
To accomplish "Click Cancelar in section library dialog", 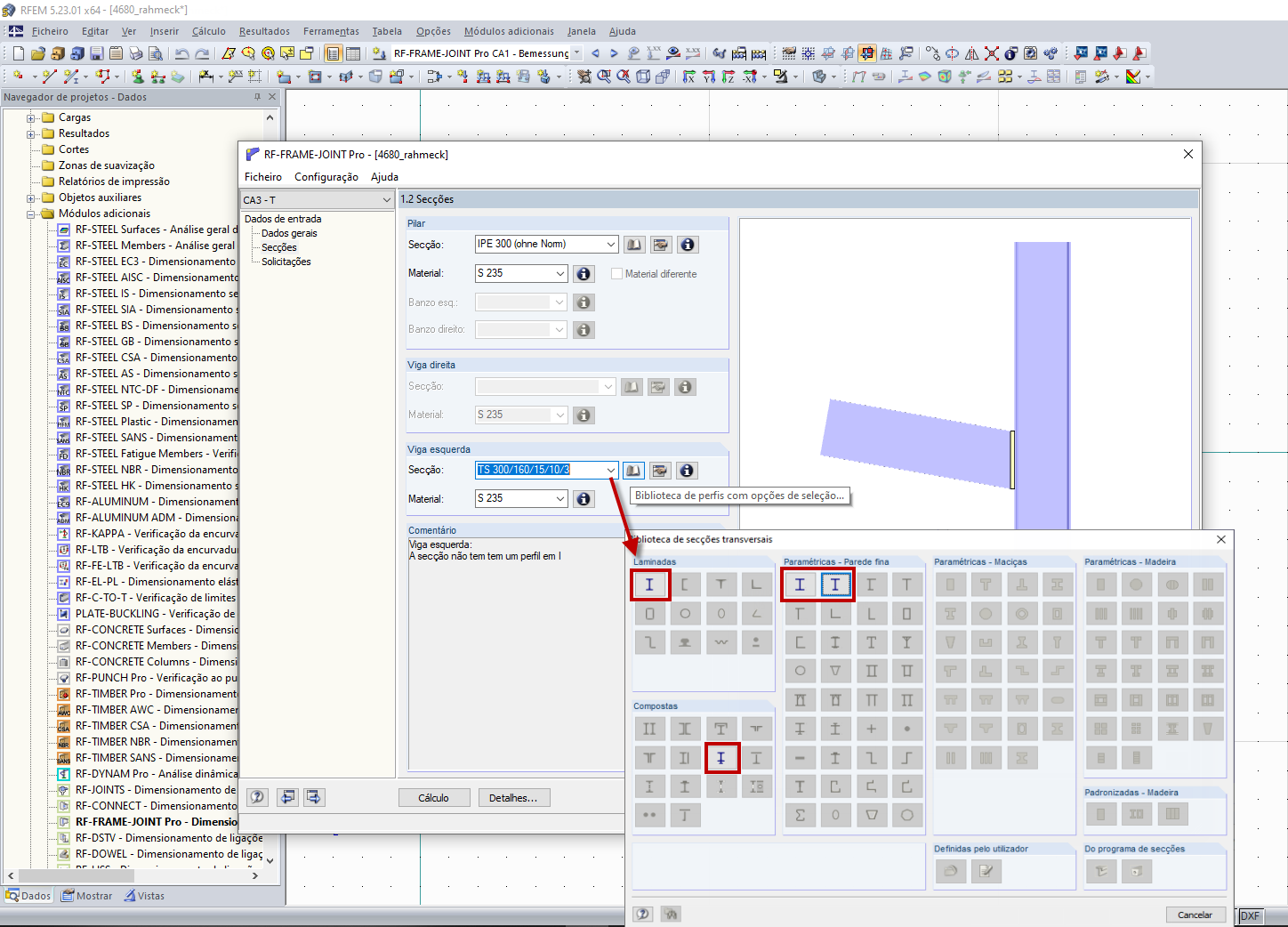I will (1195, 915).
